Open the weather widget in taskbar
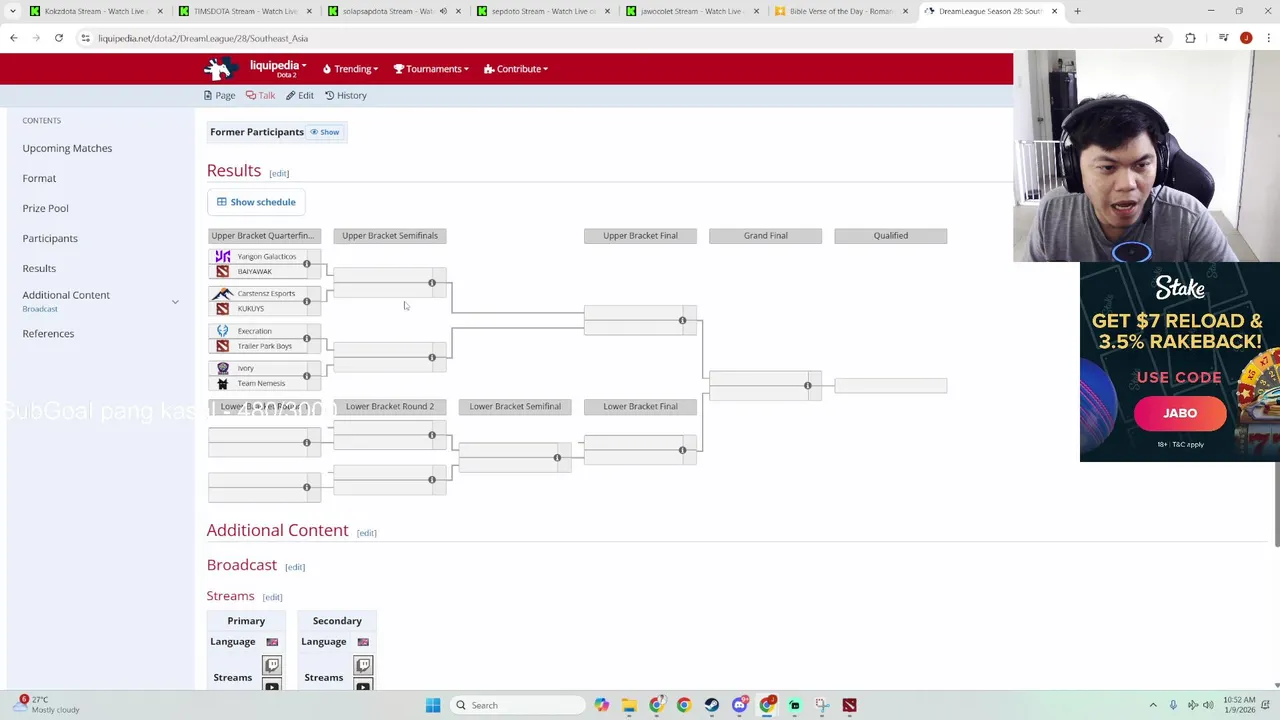Screen dimensions: 1280x720 coord(48,705)
